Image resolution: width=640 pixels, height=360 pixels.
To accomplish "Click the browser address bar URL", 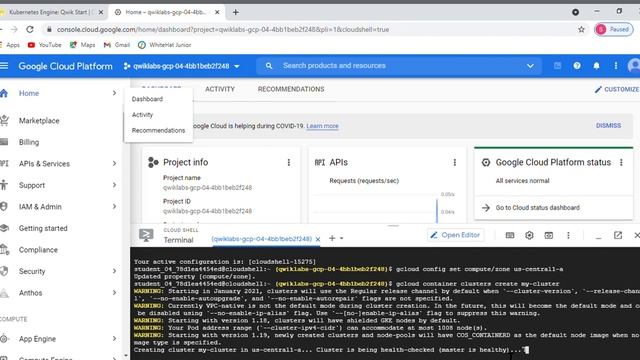I will pyautogui.click(x=222, y=29).
